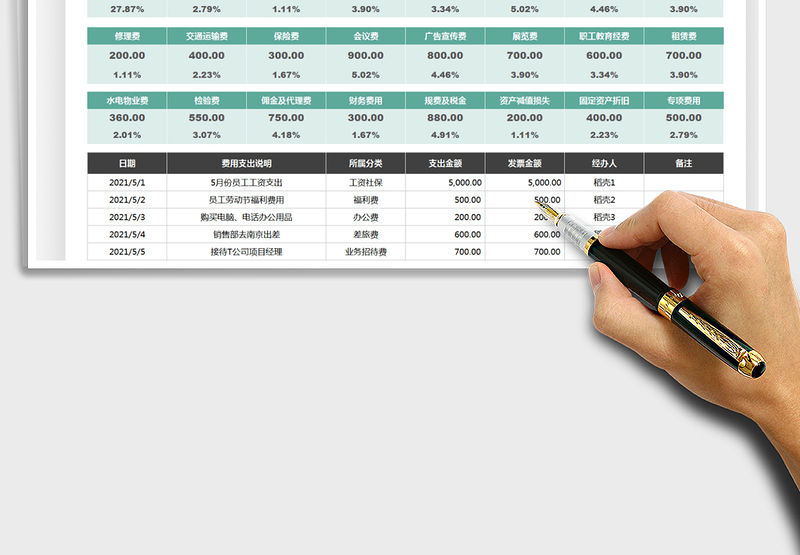
Task: Select the 资产减值损失 header cell
Action: click(x=525, y=101)
